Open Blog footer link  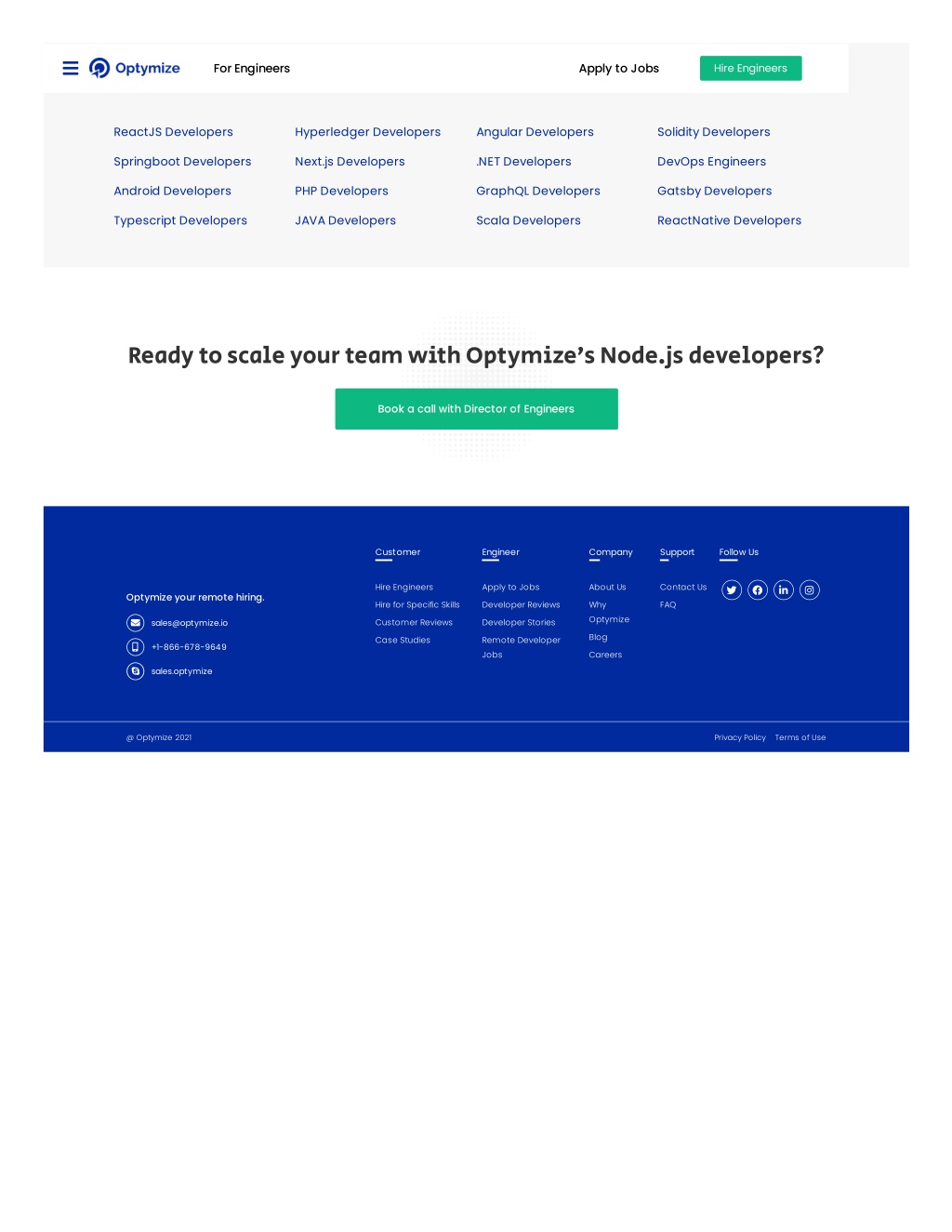click(x=599, y=638)
